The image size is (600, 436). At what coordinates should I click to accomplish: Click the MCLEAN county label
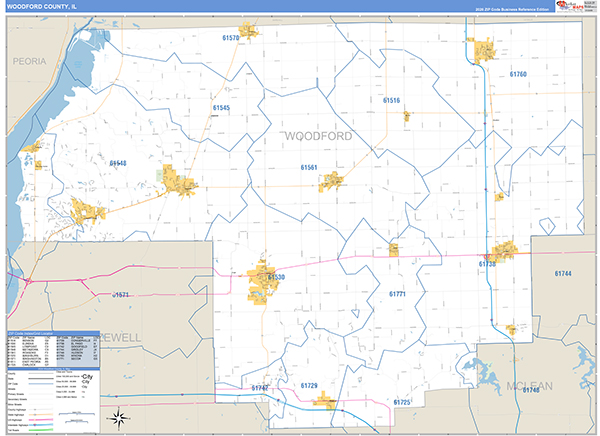click(530, 386)
